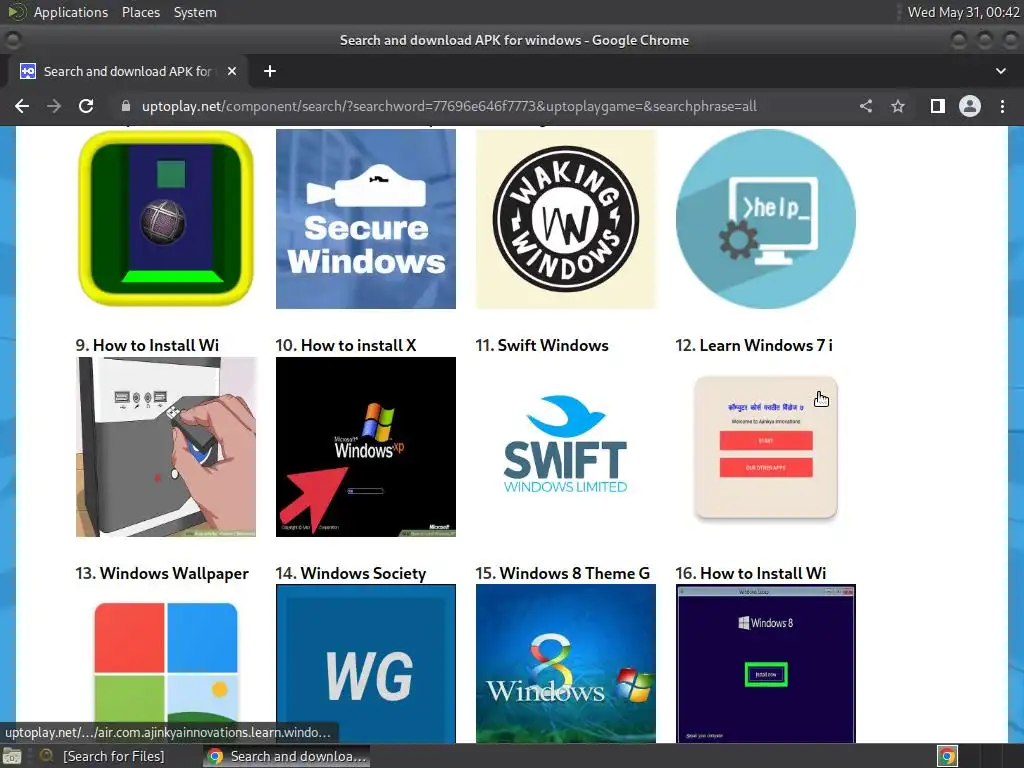Click the site security lock icon
1024x768 pixels.
(126, 106)
